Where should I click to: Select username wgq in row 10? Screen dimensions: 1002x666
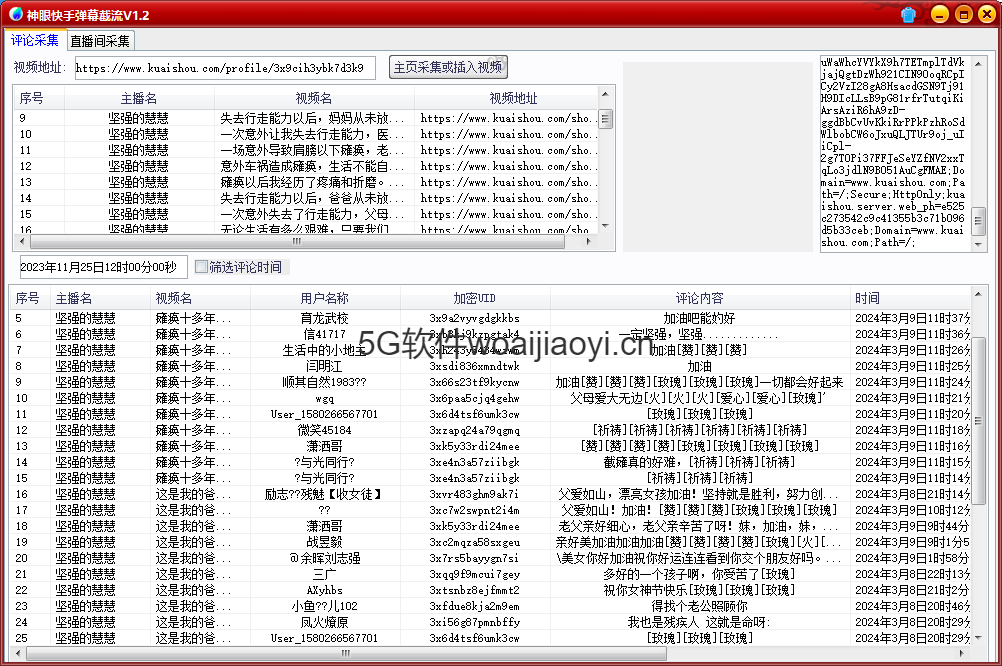point(325,398)
